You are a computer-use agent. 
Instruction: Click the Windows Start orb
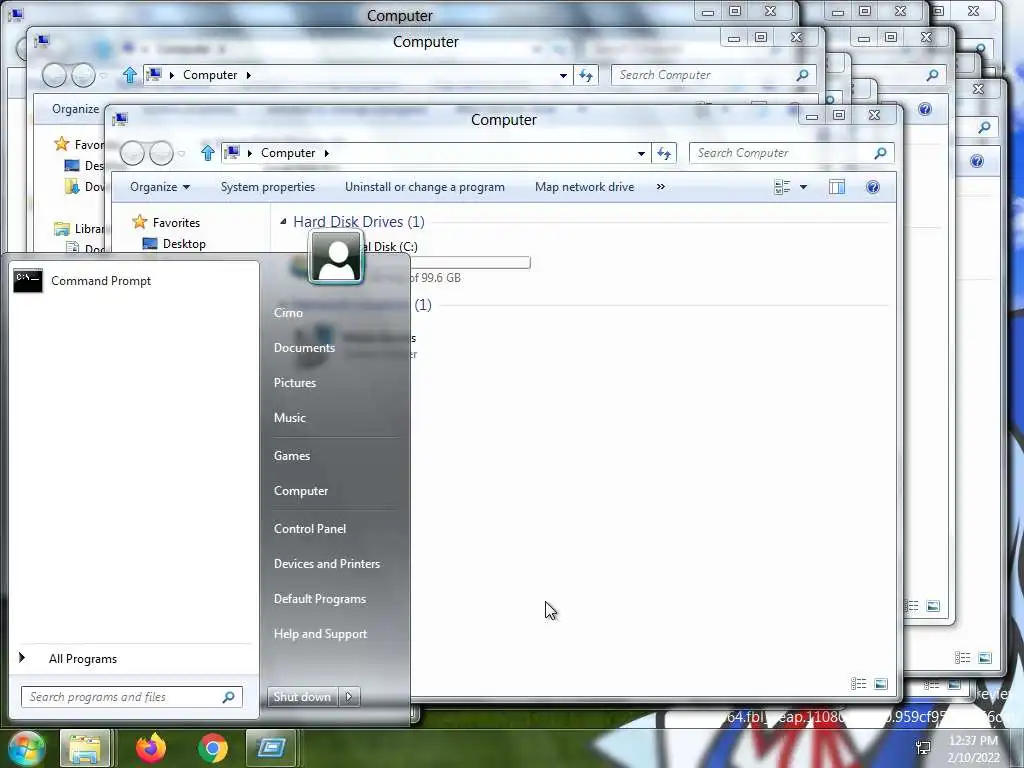click(x=25, y=748)
